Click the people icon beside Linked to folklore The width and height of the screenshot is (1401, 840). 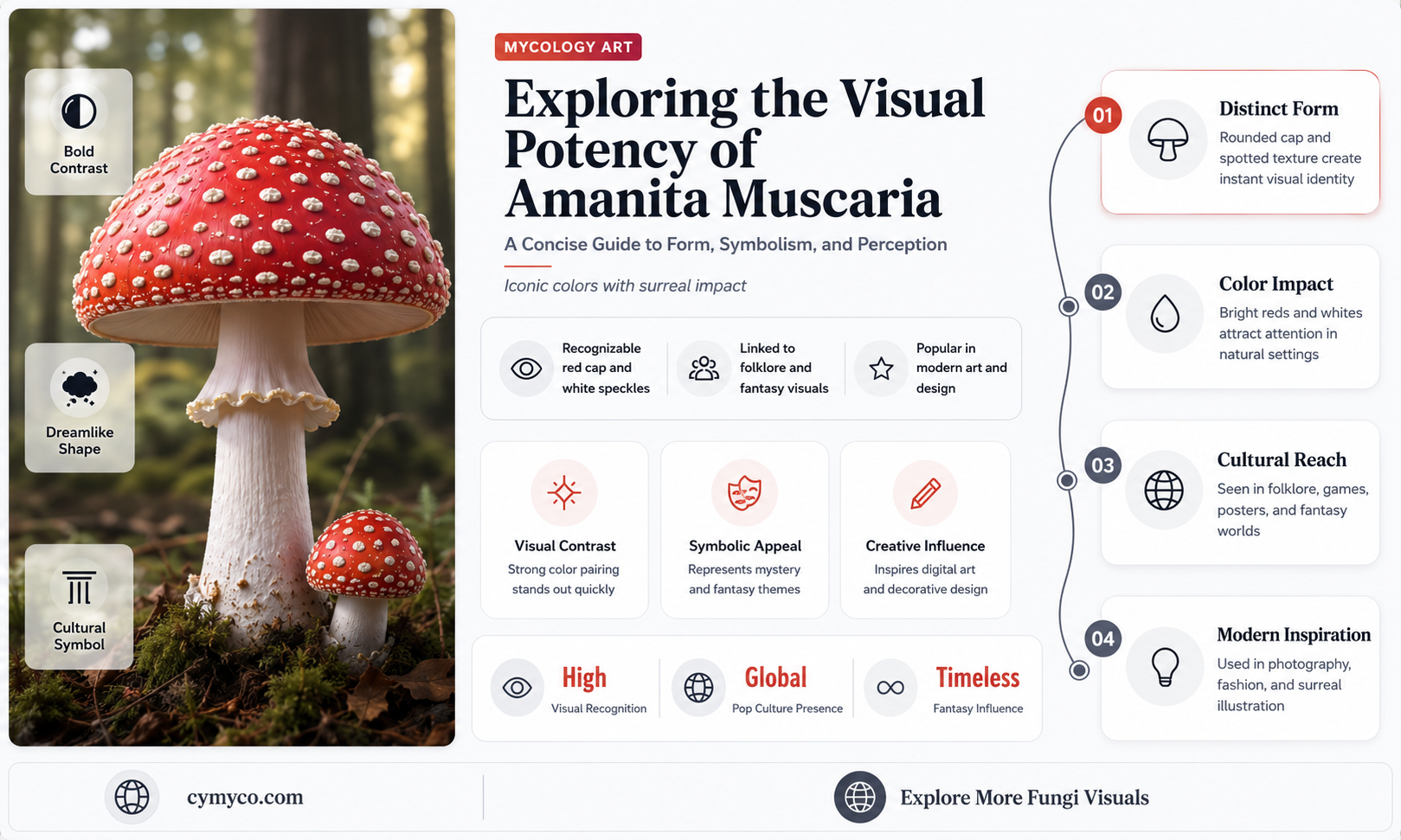pos(704,369)
